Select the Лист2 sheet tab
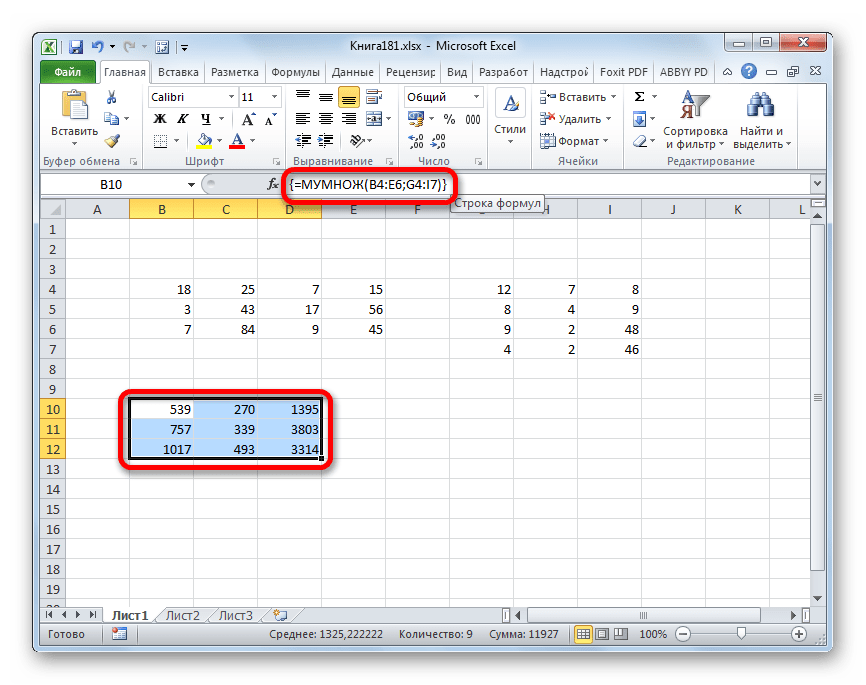 [182, 615]
